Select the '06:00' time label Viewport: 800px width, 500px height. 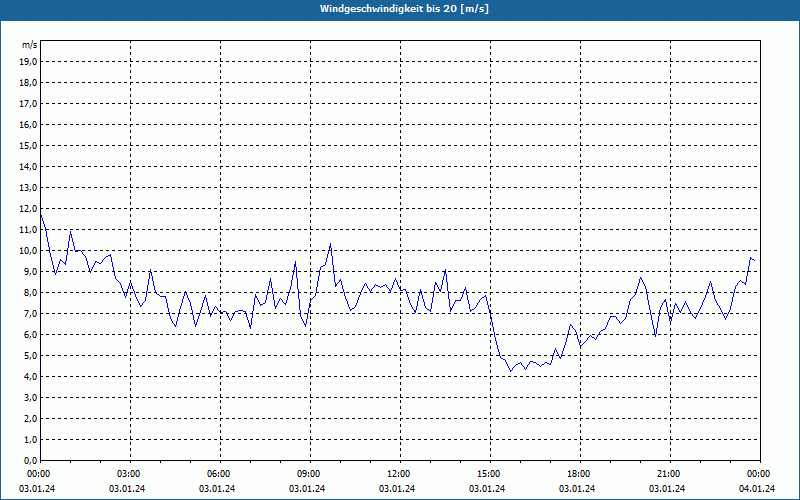coord(218,474)
